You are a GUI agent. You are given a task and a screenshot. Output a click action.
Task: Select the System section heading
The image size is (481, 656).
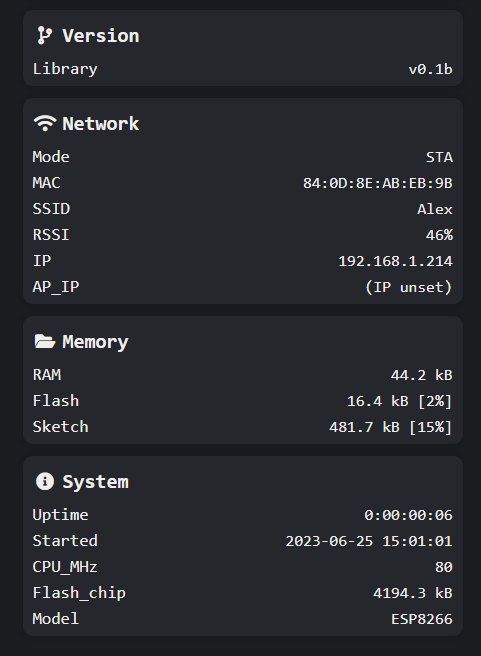95,482
